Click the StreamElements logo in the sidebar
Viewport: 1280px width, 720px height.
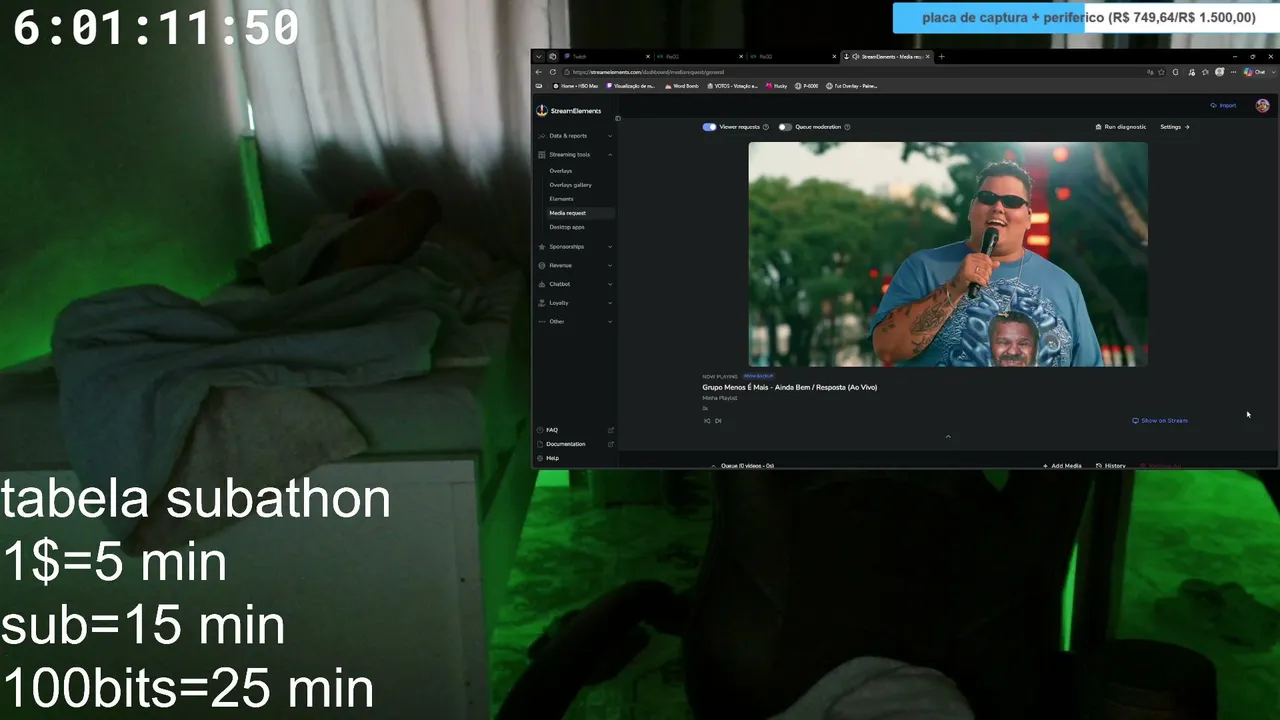click(x=569, y=111)
